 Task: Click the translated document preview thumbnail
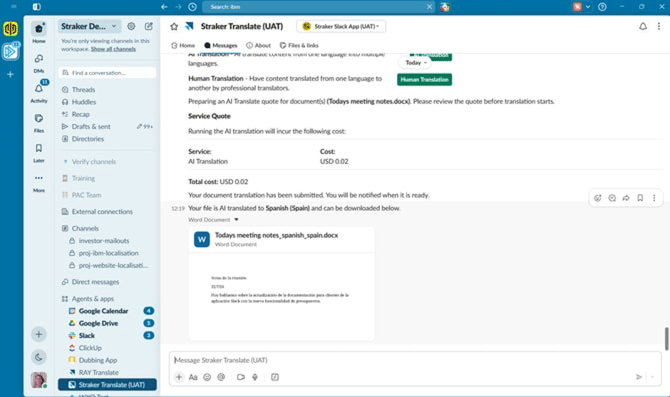click(x=282, y=296)
